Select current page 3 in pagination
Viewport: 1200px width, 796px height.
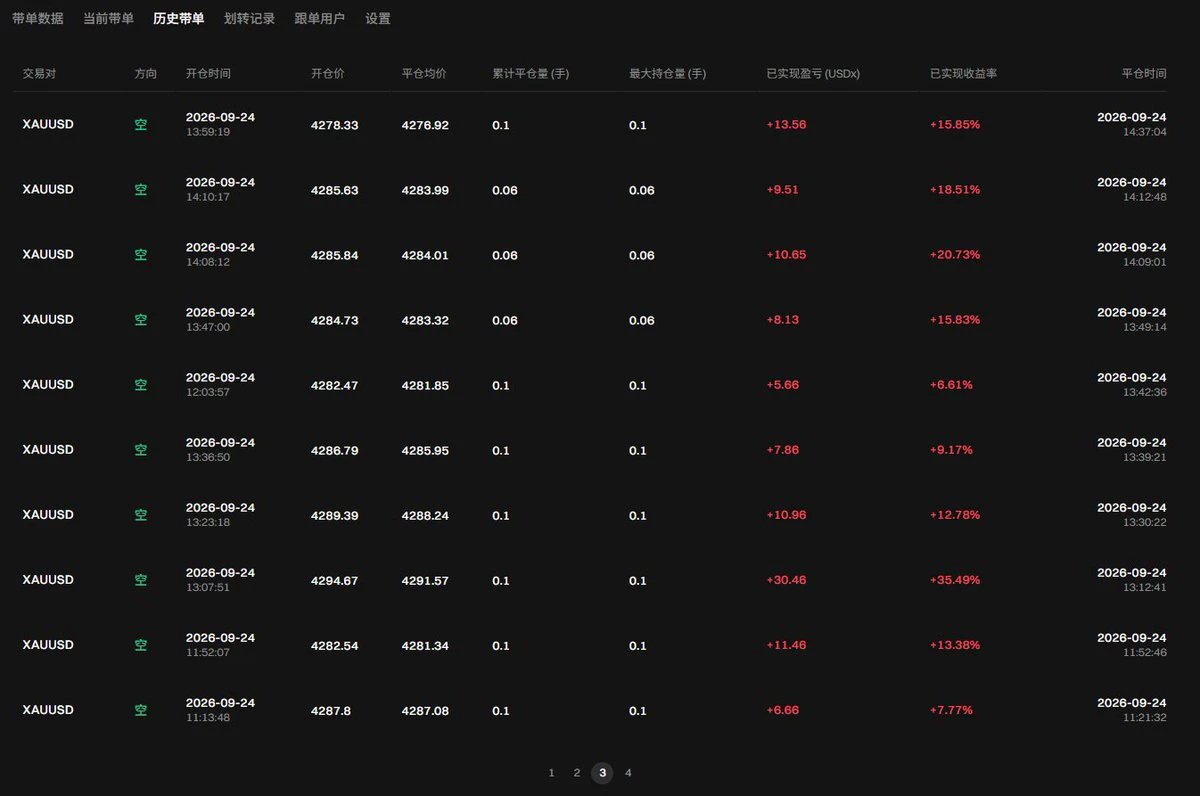602,773
